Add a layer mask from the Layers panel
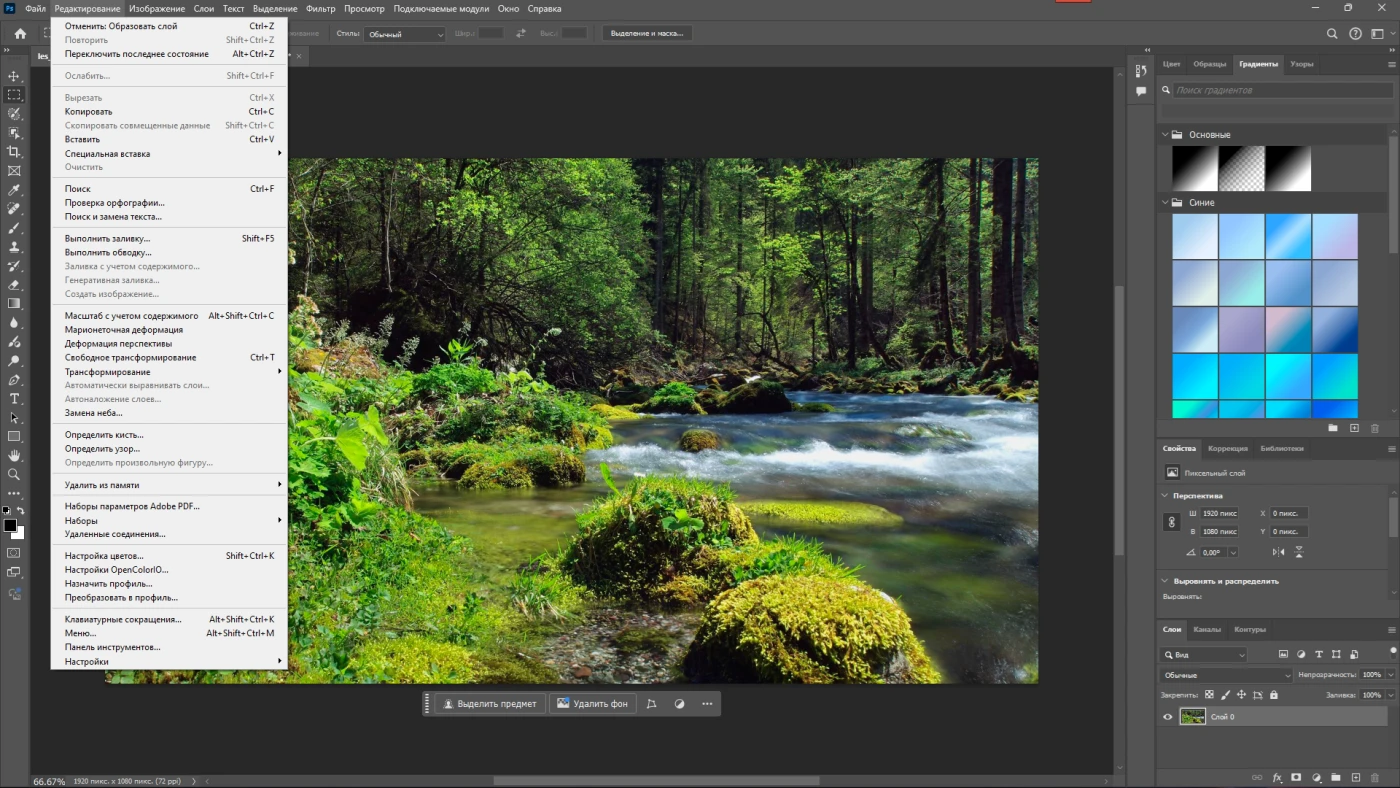 tap(1296, 777)
